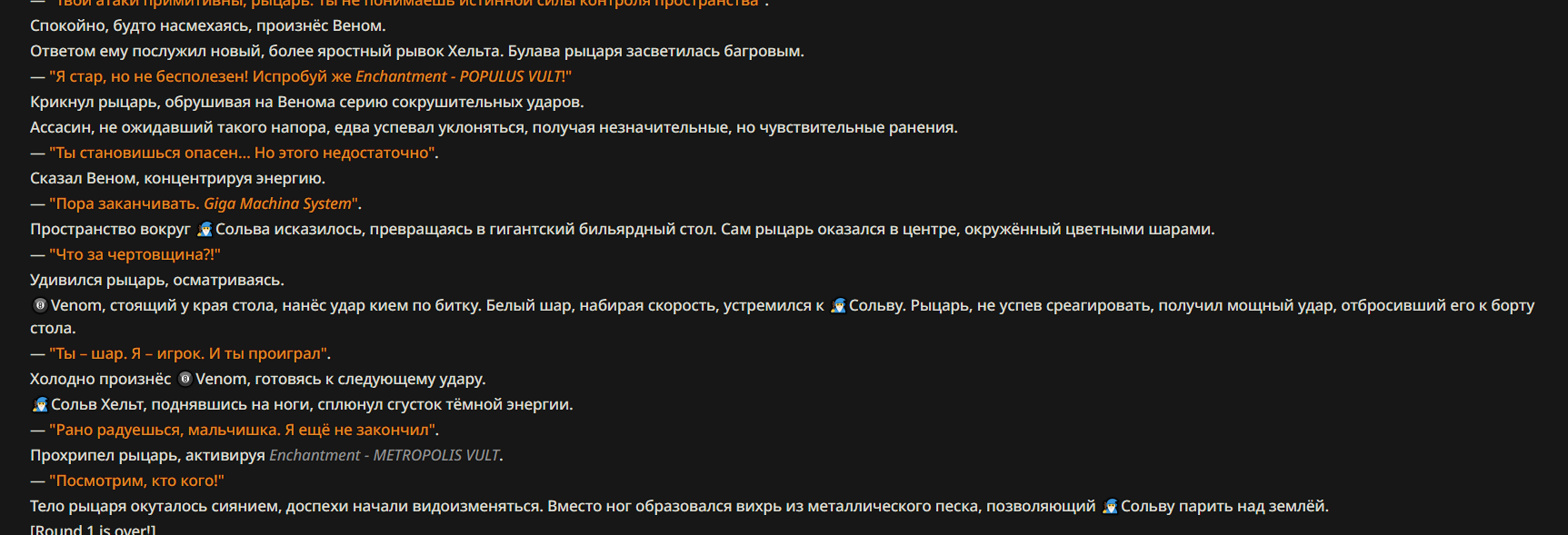Click the orange quote "Посмотрим, кто кого!"

[136, 481]
